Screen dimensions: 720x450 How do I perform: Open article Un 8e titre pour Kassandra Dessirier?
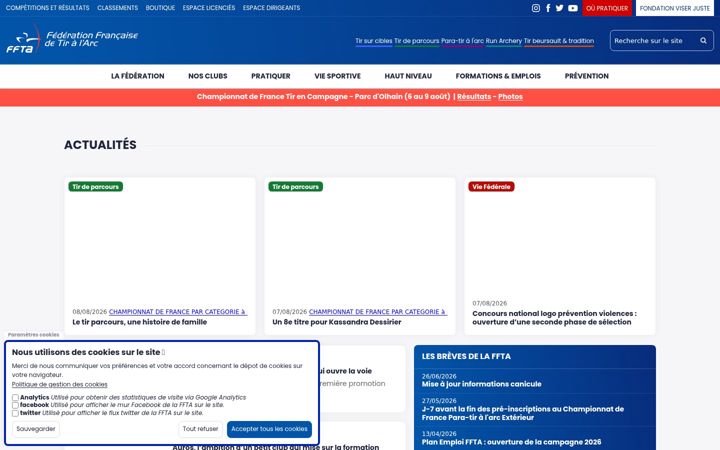(x=337, y=322)
